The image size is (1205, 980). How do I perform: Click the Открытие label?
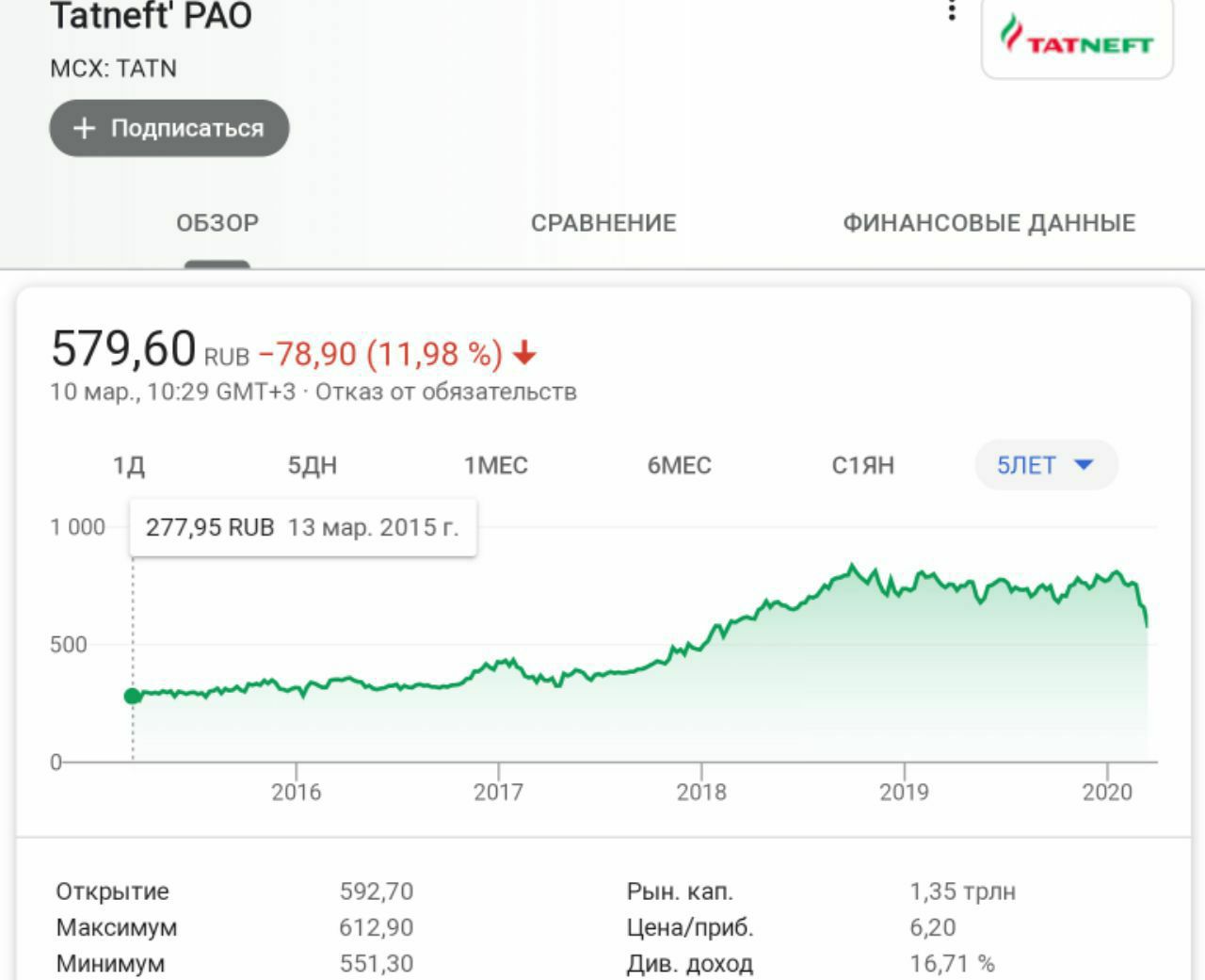click(x=113, y=892)
